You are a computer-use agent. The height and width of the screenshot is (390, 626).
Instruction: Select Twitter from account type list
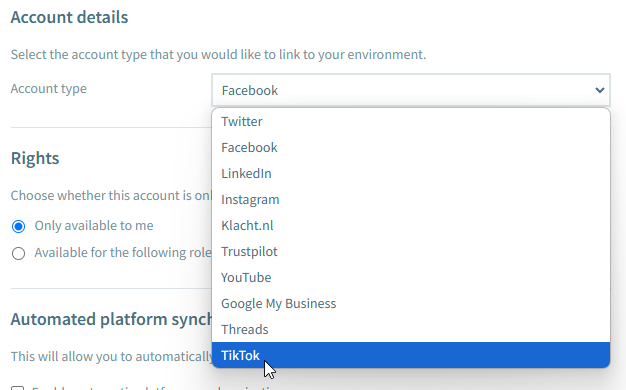coord(411,121)
